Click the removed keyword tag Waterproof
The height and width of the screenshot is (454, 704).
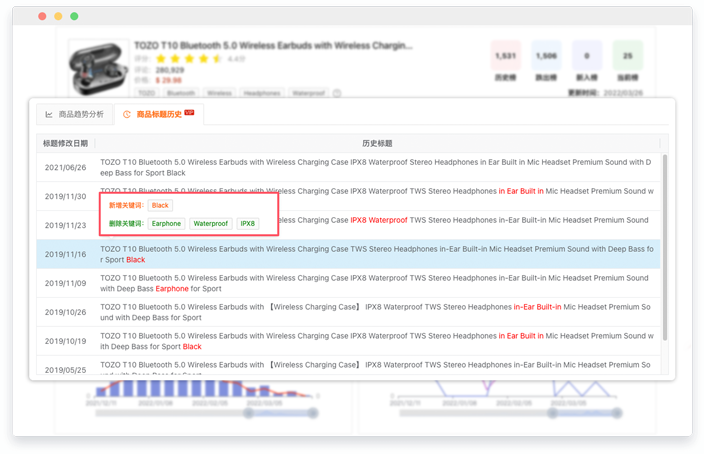pos(211,224)
